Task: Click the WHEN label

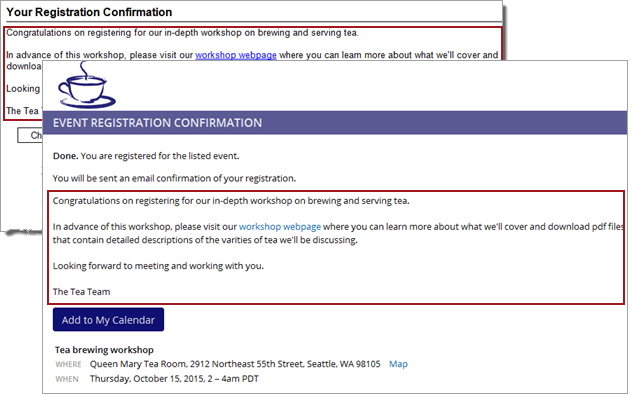Action: click(x=67, y=379)
